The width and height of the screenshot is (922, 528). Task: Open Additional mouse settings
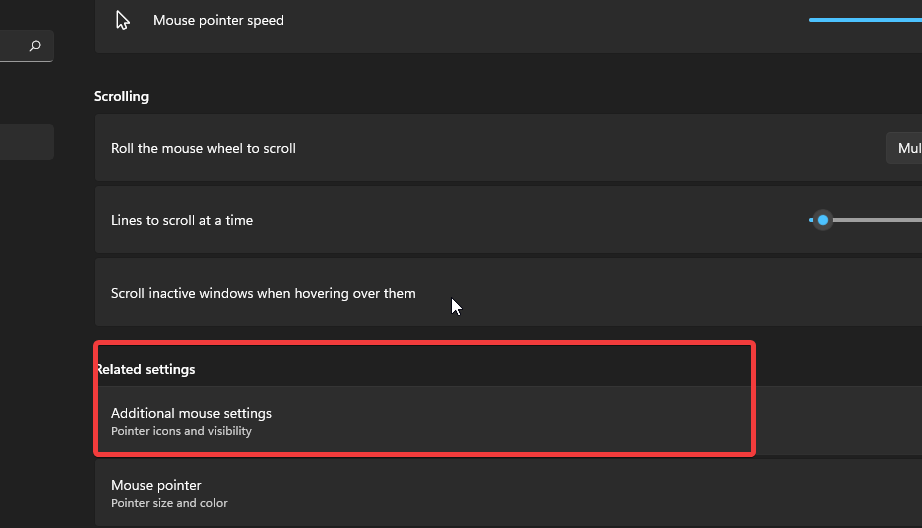[x=420, y=421]
